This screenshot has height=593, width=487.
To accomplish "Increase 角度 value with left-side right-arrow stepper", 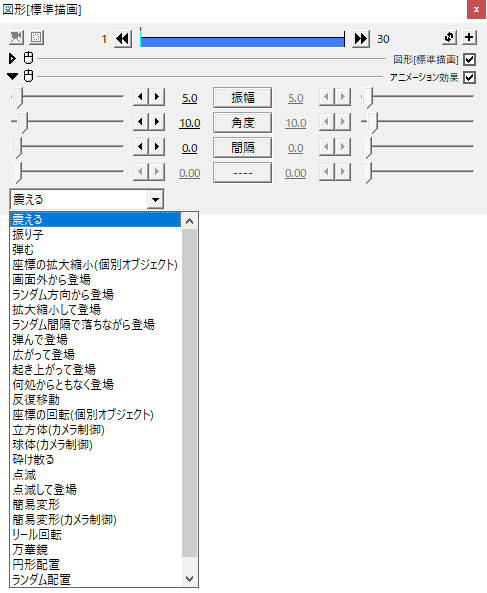I will point(157,122).
